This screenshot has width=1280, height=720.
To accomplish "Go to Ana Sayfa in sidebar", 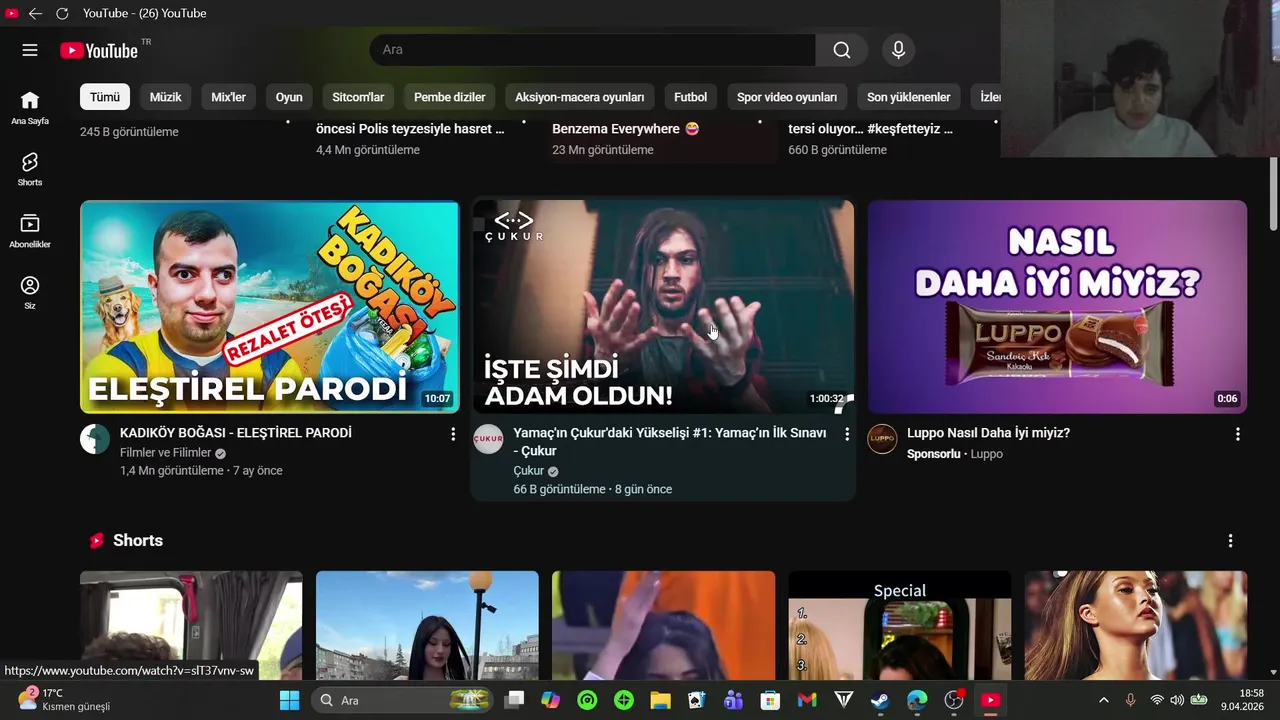I will coord(30,107).
